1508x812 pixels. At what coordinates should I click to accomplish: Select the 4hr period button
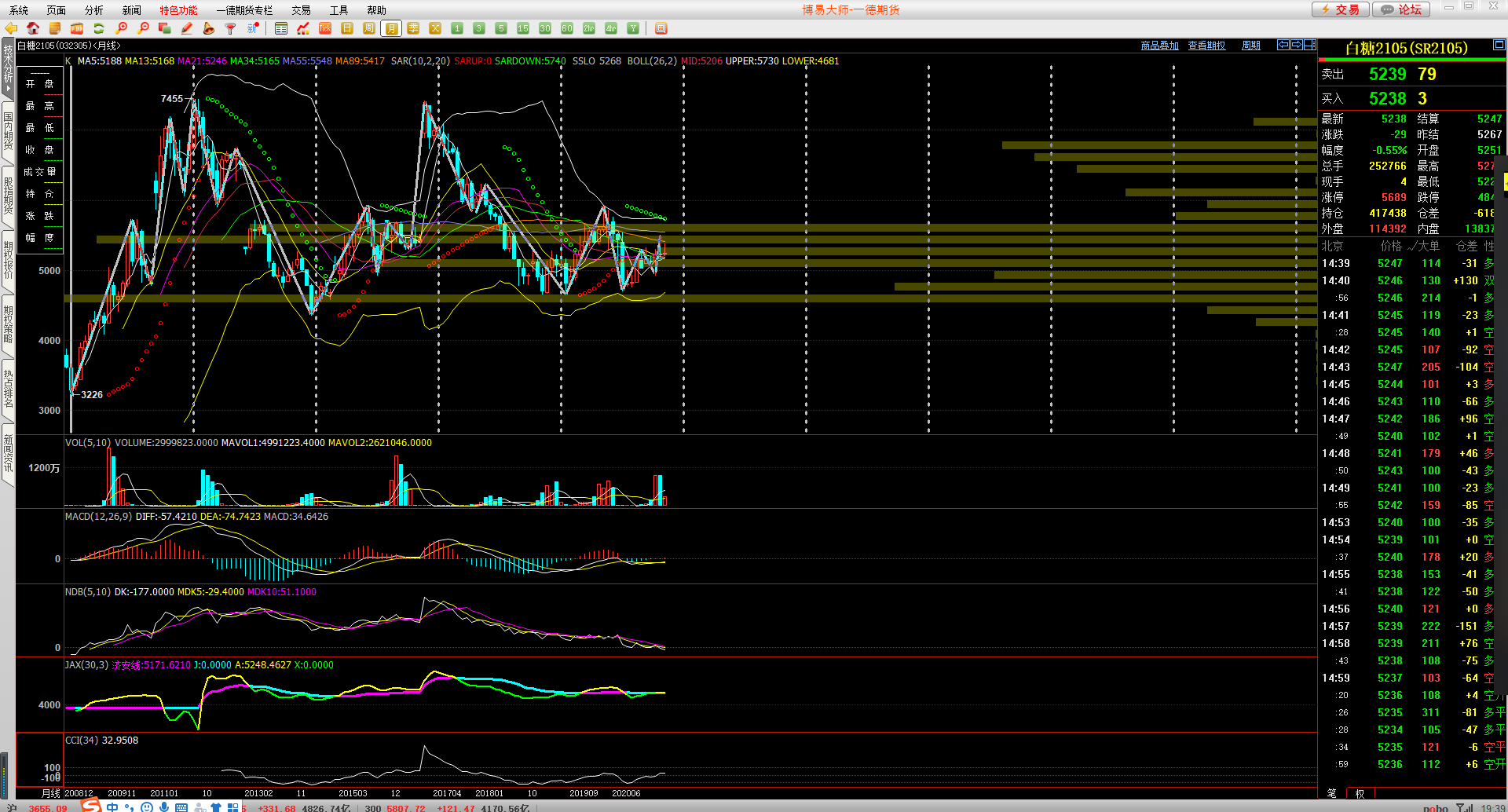[611, 28]
